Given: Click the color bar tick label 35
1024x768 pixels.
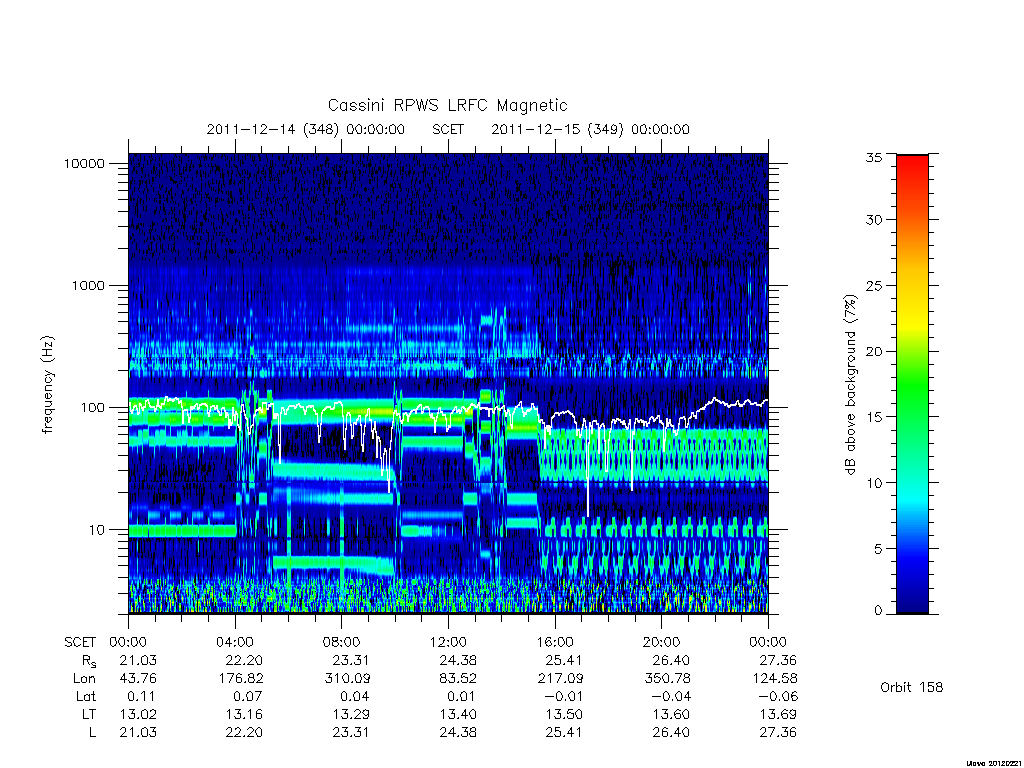Looking at the screenshot, I should (874, 157).
